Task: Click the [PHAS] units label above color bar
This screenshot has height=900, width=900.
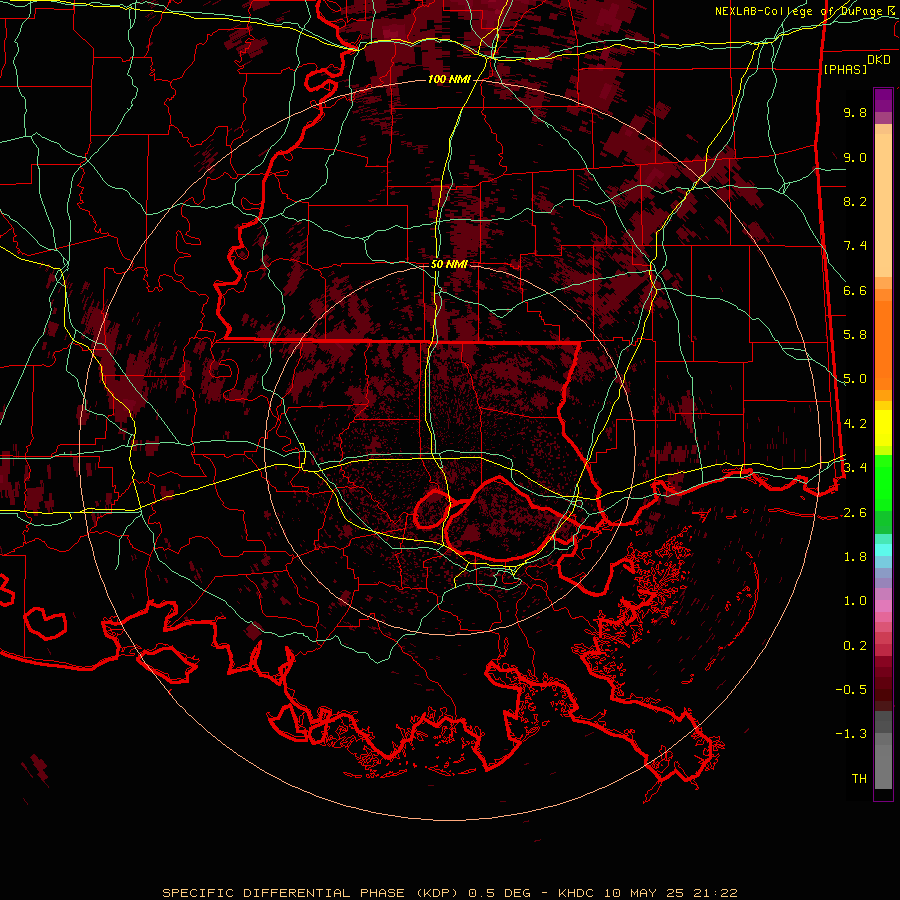Action: pos(845,69)
